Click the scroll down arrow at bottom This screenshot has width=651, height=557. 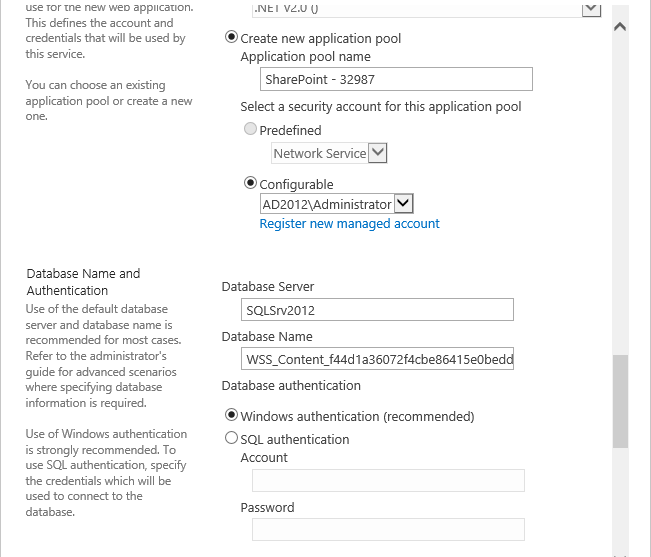tap(620, 555)
